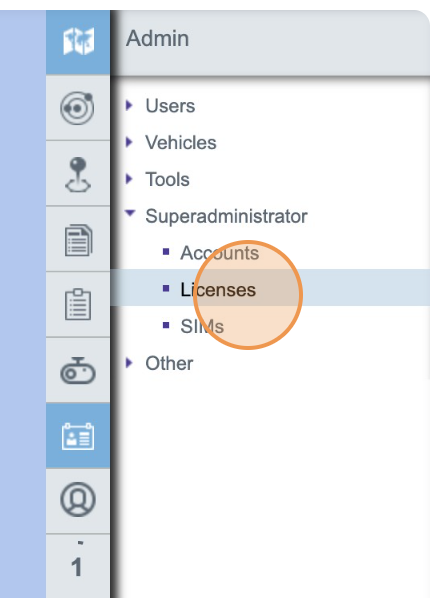Click the Users label
Image resolution: width=442 pixels, height=598 pixels.
click(170, 106)
